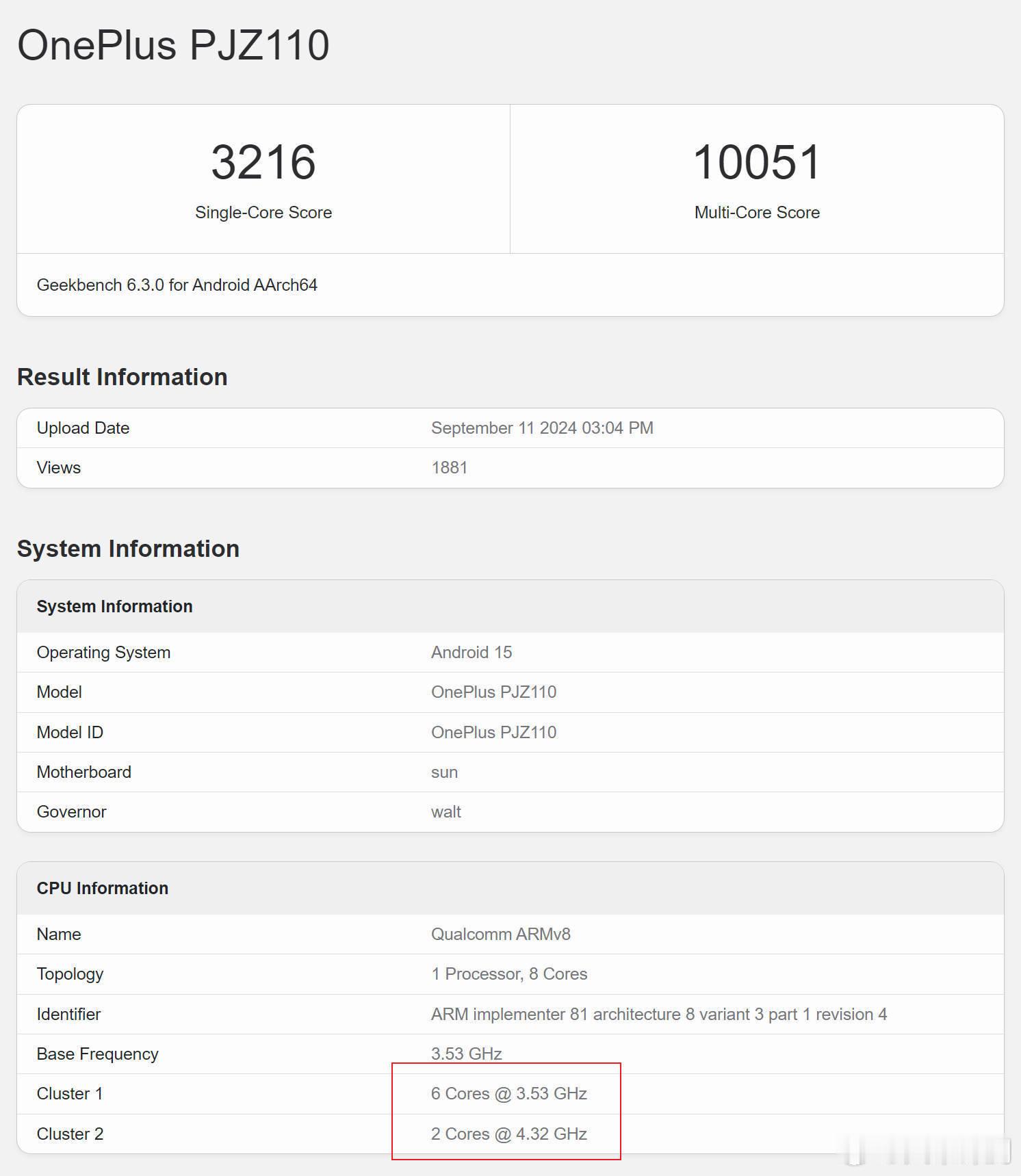Click the large "System Information" section heading
The height and width of the screenshot is (1176, 1021).
(128, 549)
